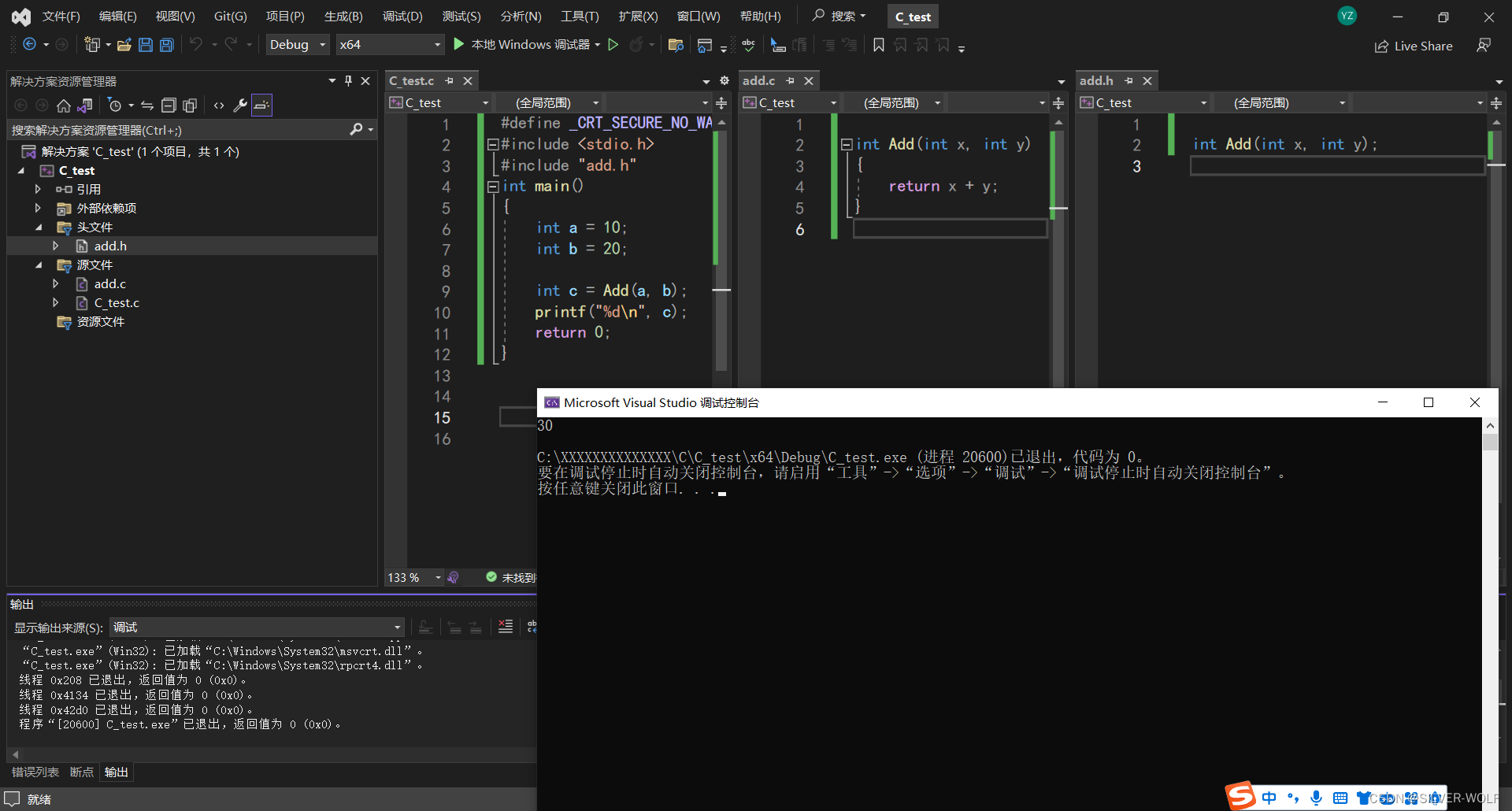Viewport: 1512px width, 811px height.
Task: Expand the add.c tree node arrow
Action: click(55, 283)
